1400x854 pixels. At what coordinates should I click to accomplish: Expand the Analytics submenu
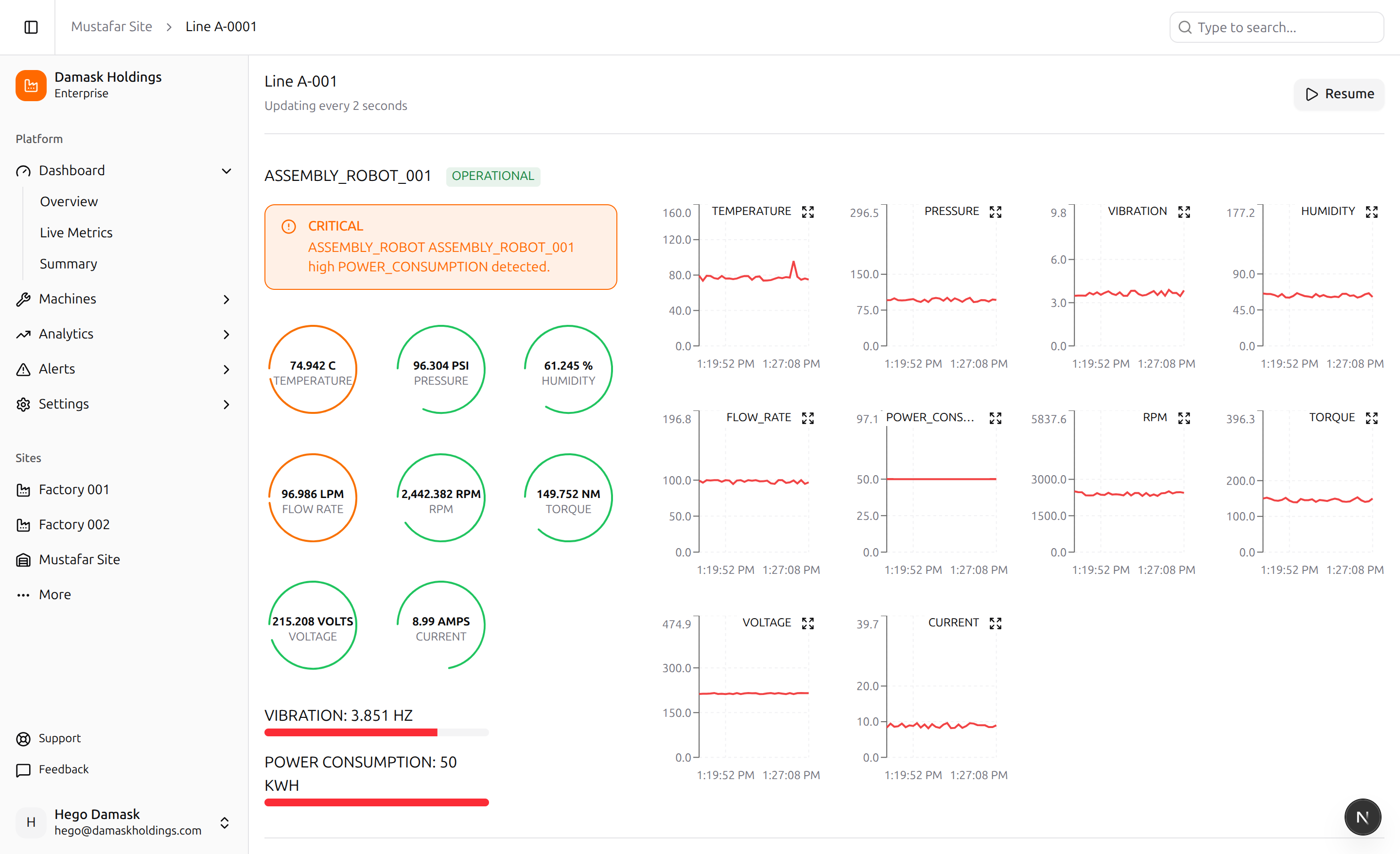click(x=226, y=334)
